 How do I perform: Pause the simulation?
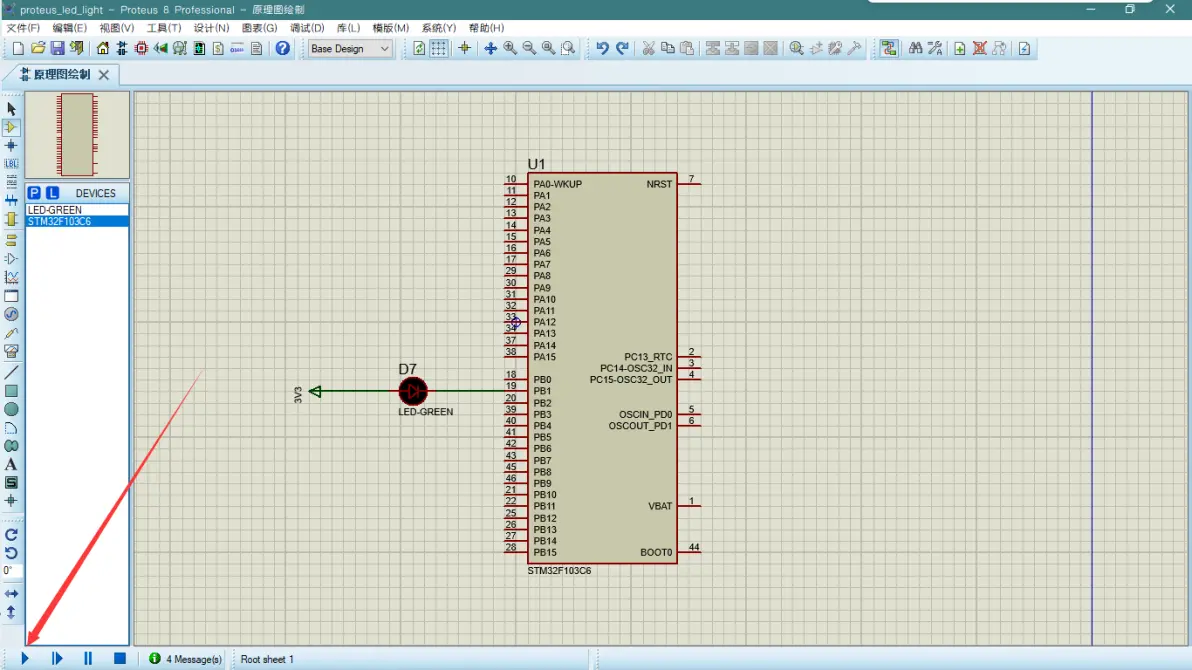(x=88, y=659)
